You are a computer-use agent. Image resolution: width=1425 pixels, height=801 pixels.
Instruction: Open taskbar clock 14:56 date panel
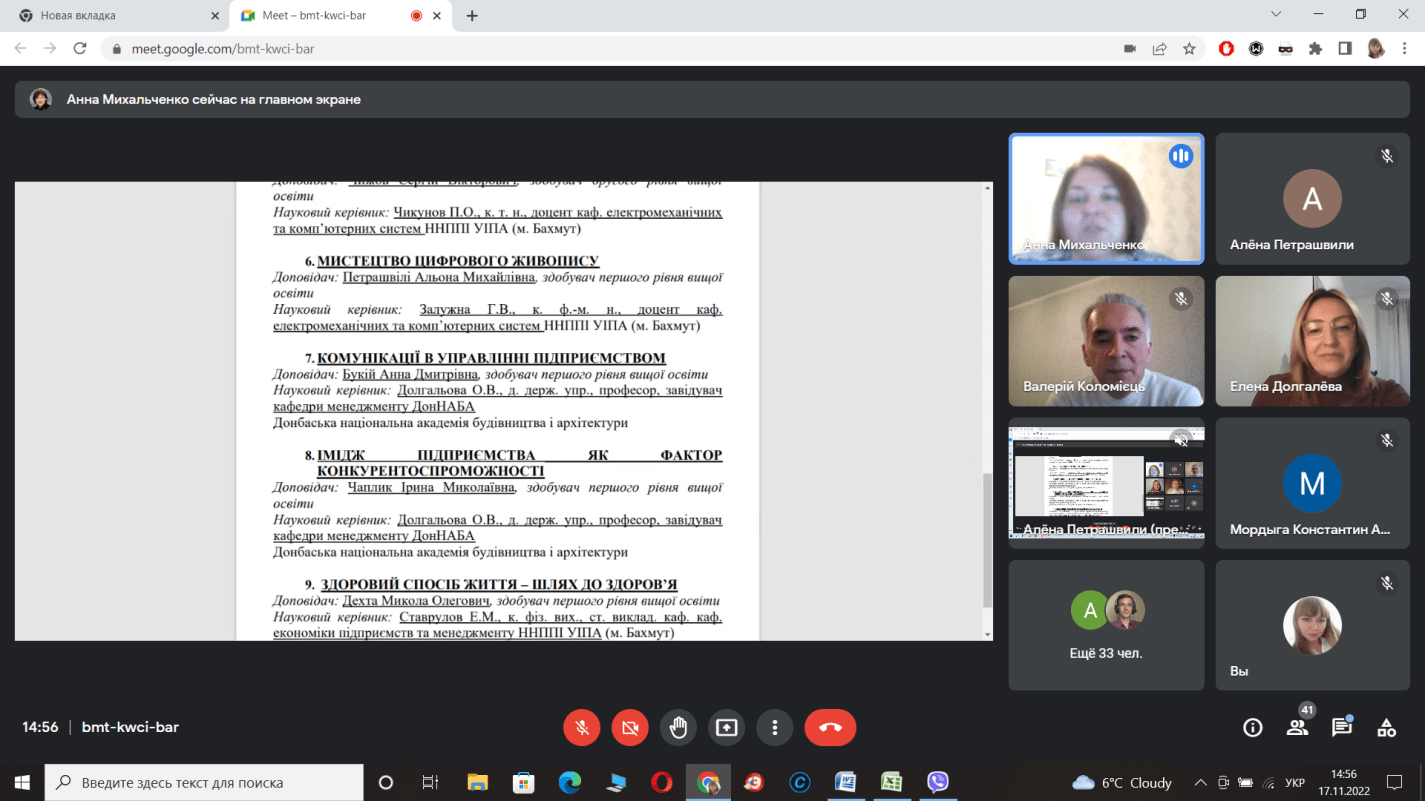coord(1344,782)
